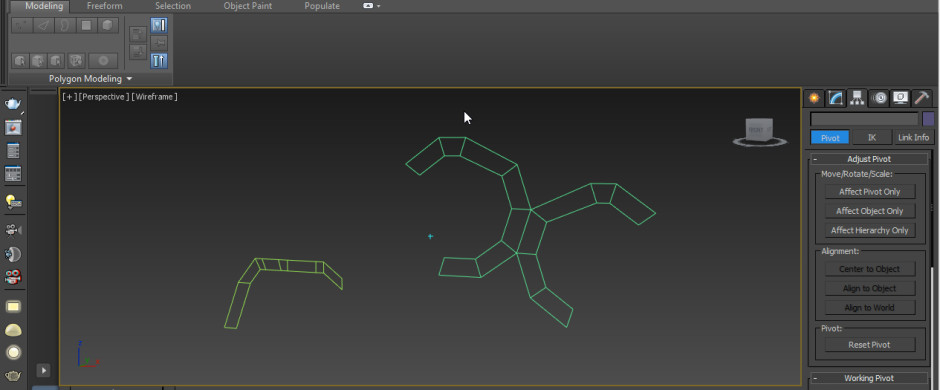940x390 pixels.
Task: Click the Previous Modifier ribbon button
Action: (x=138, y=34)
